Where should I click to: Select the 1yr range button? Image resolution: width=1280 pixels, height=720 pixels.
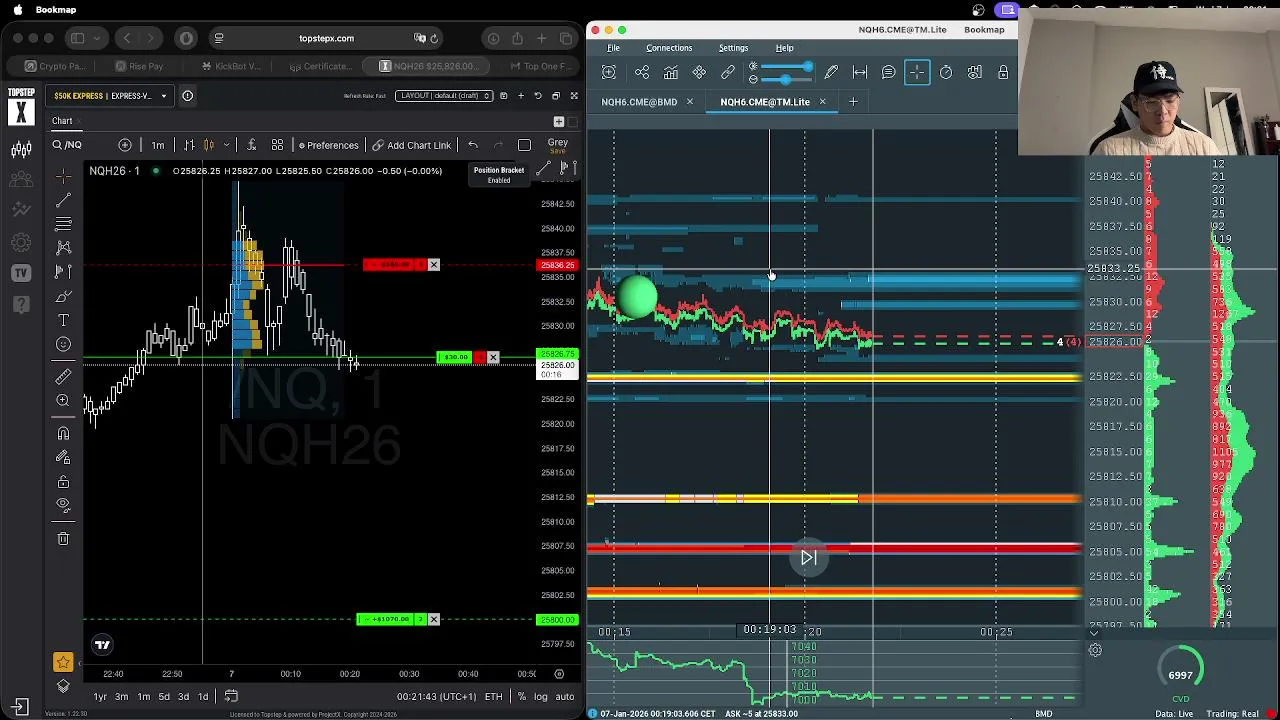[100, 697]
